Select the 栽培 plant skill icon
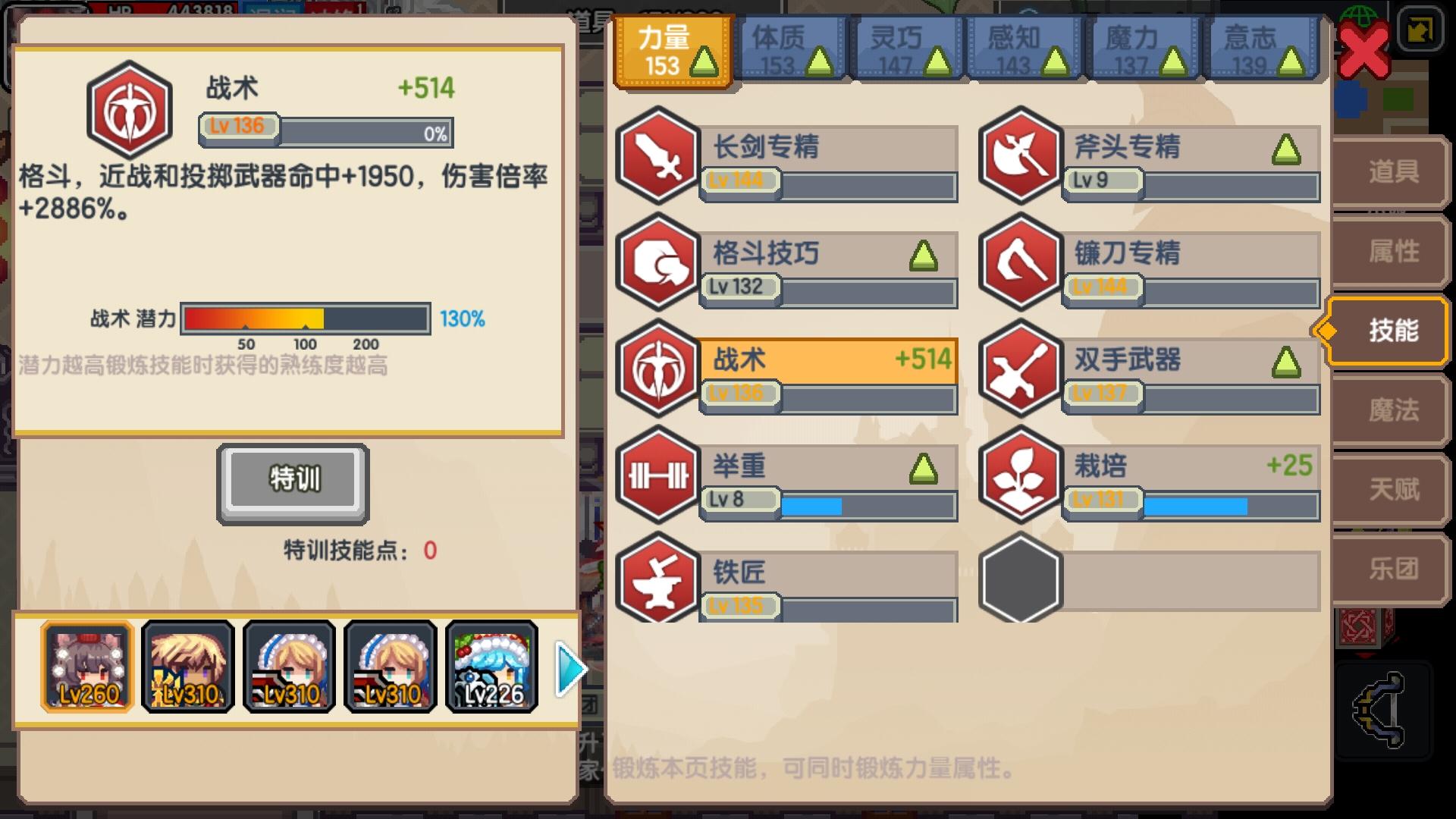The image size is (1456, 819). coord(1020,475)
